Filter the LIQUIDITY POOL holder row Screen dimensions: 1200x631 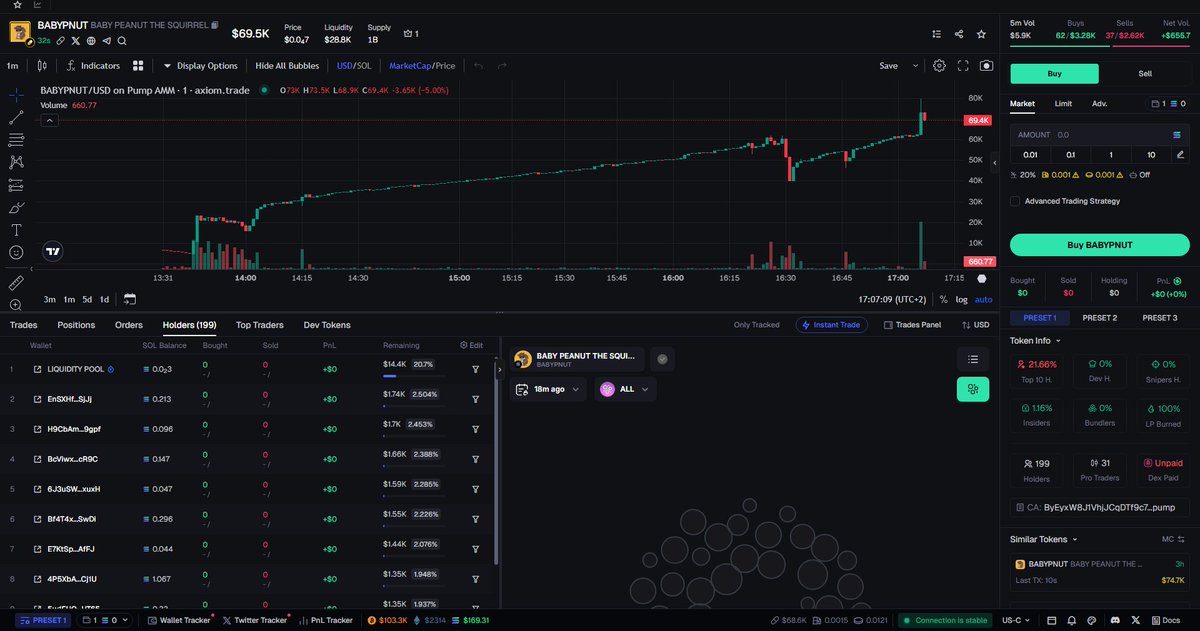click(476, 369)
